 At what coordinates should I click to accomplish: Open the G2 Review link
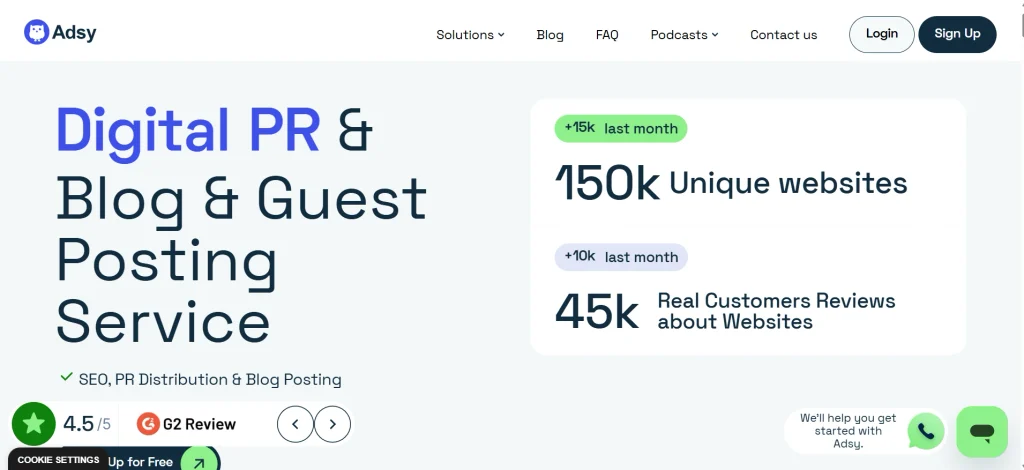coord(187,424)
